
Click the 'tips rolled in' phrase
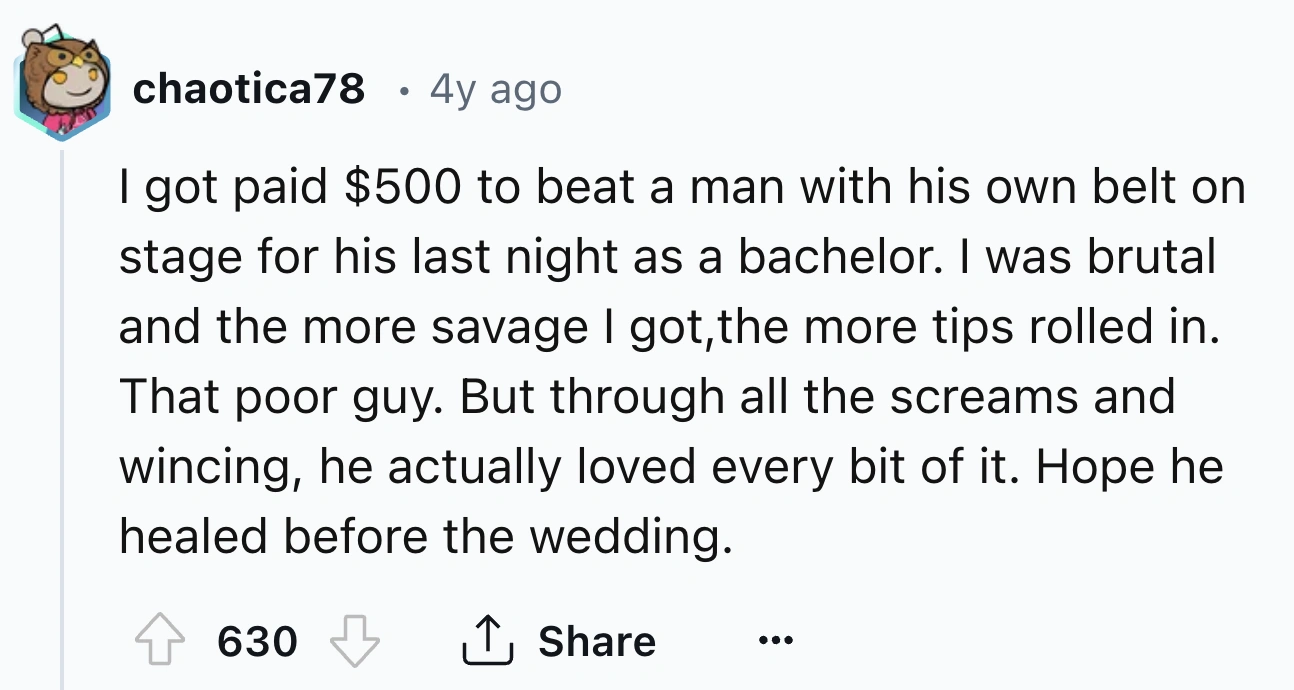(x=1037, y=327)
